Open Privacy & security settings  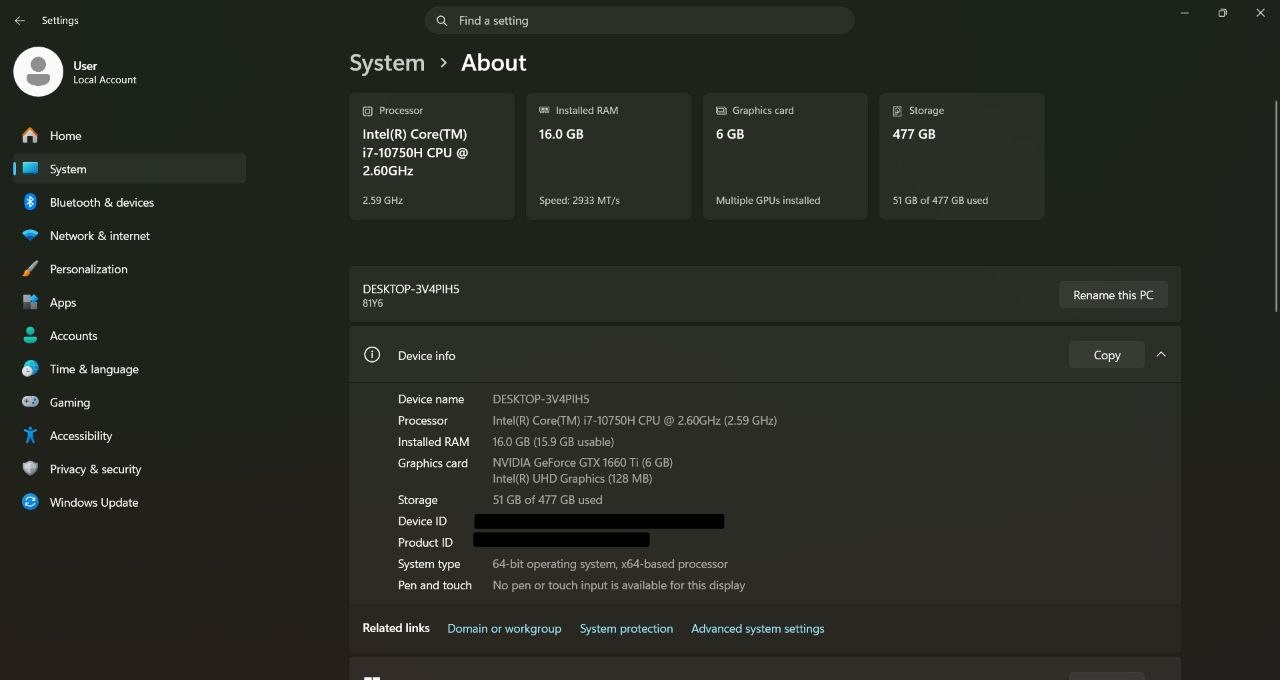(129, 469)
